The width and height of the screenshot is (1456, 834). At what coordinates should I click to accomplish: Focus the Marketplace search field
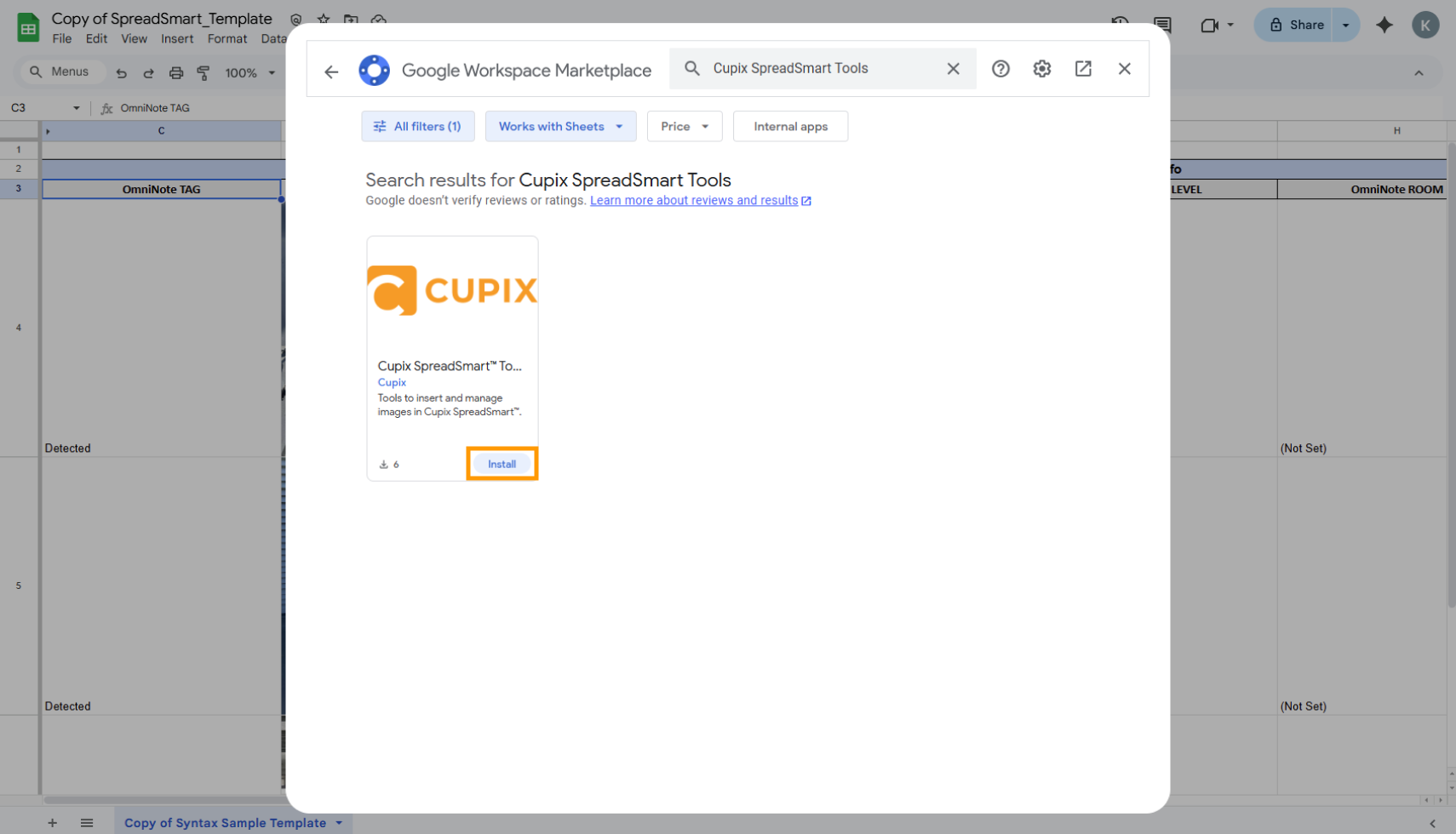point(822,68)
